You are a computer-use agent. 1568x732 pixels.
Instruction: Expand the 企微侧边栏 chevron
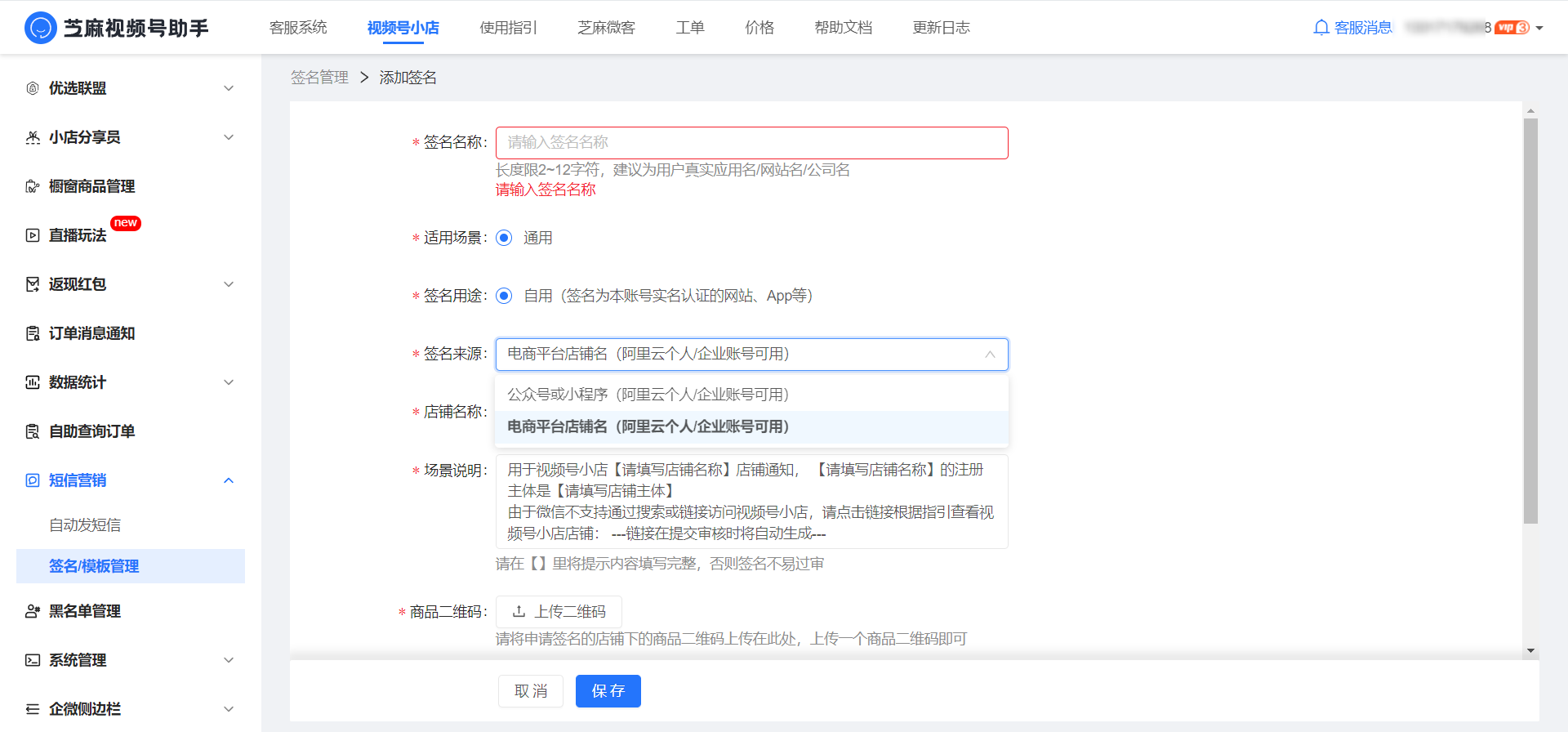[229, 709]
